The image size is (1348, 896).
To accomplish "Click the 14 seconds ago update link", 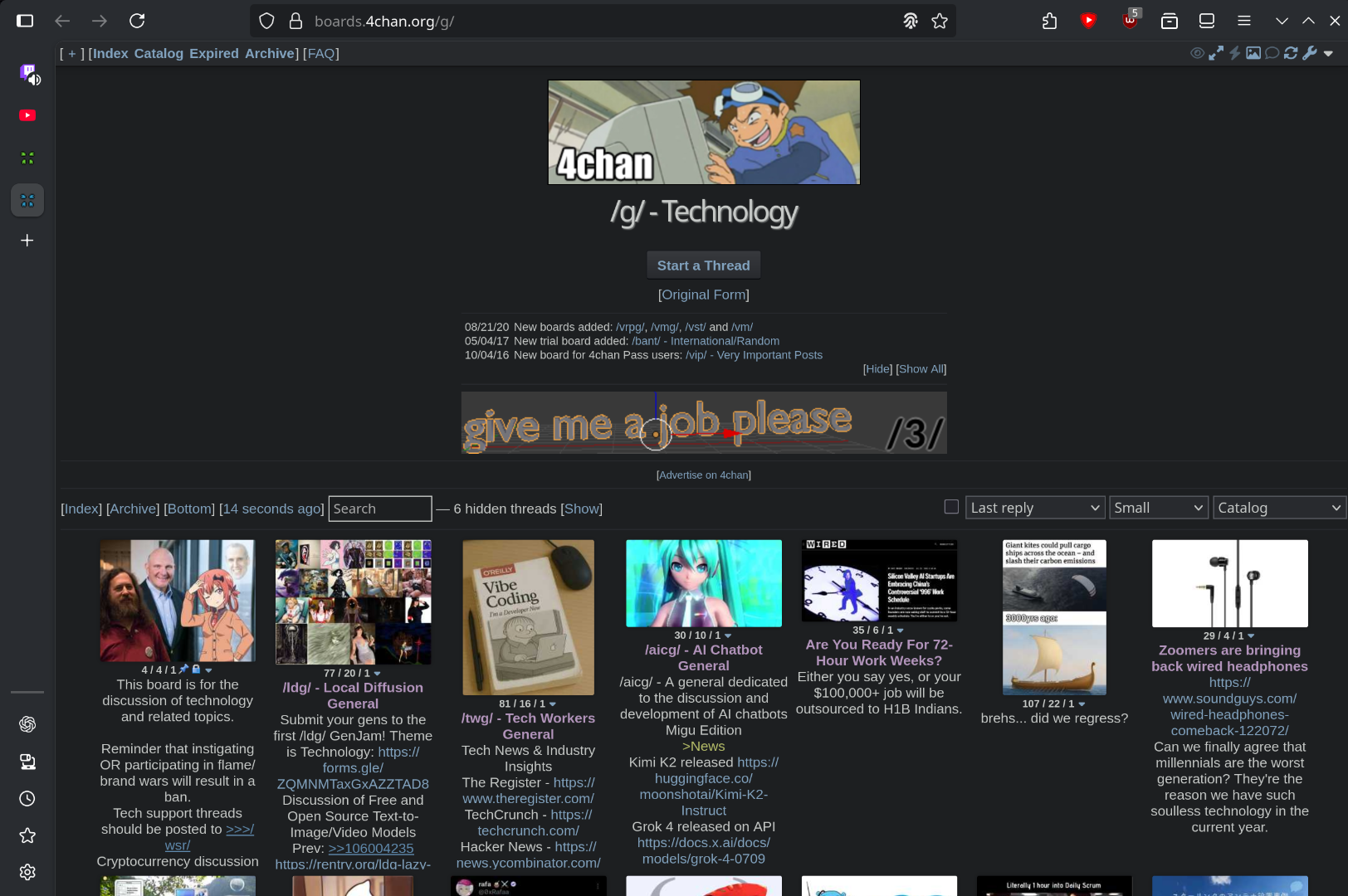I will coord(271,509).
